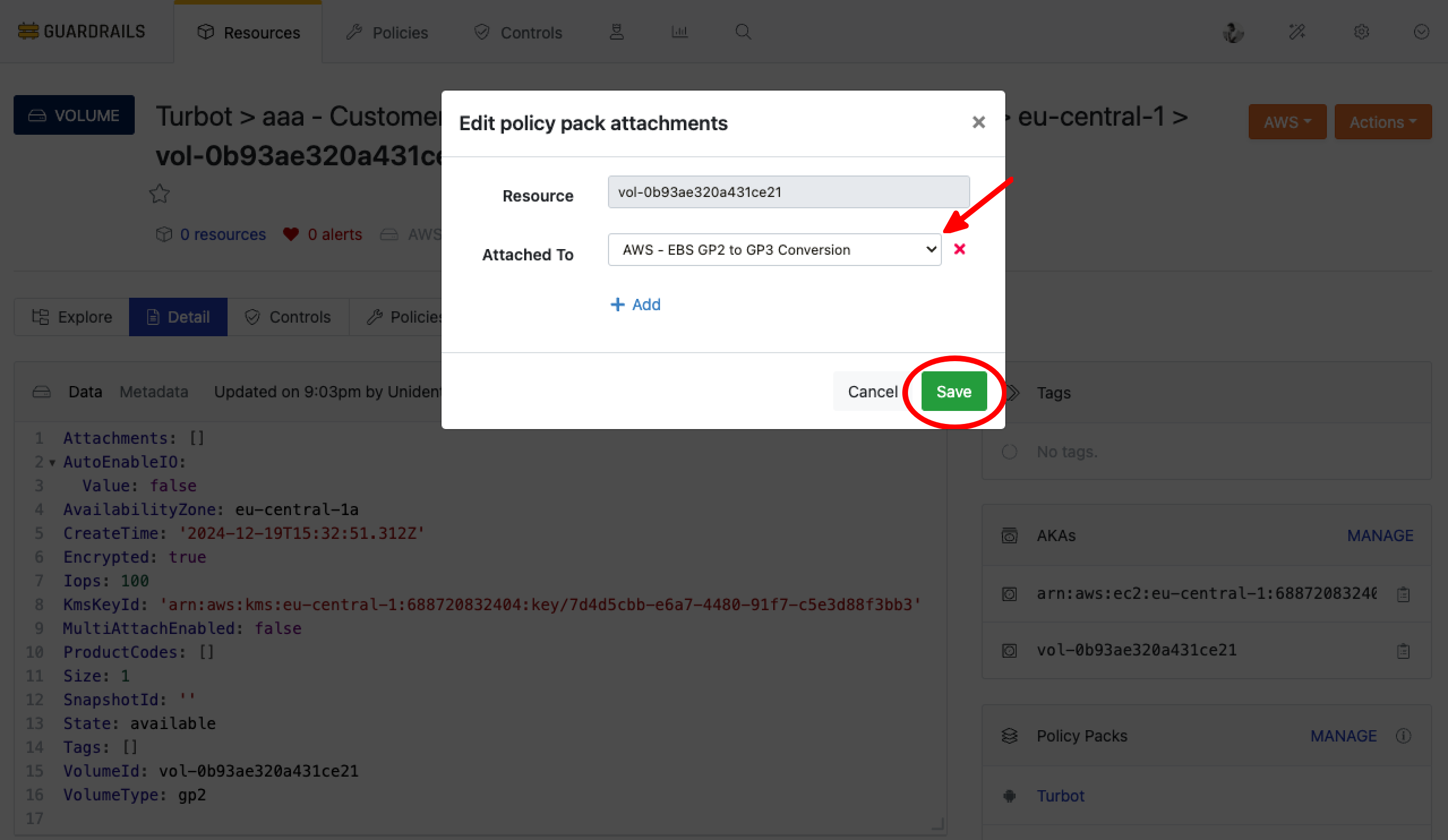Switch to the Explore tab
Screen dimensions: 1448x840
[x=72, y=316]
